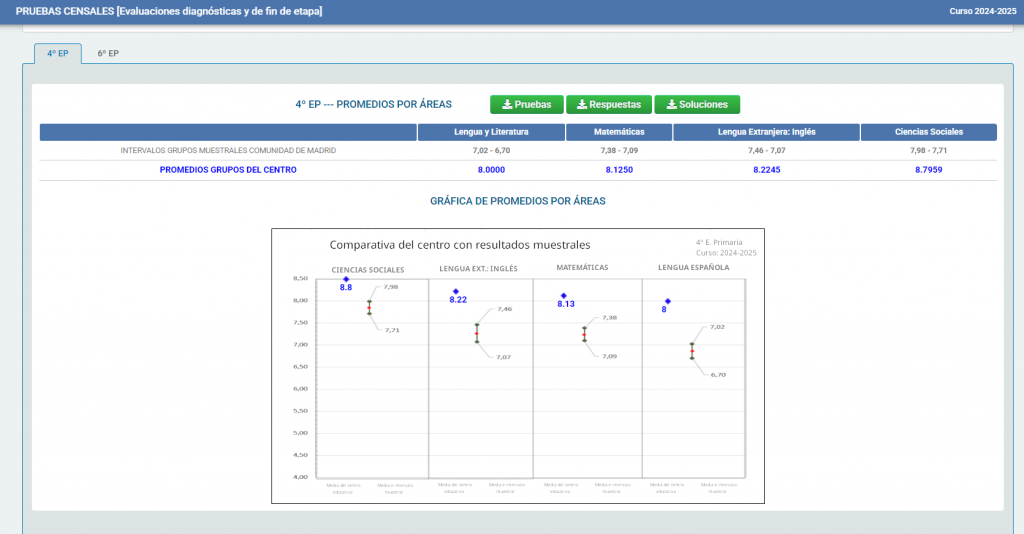The height and width of the screenshot is (534, 1024).
Task: Click the 8.7959 Ciencias Sociales average value
Action: 929,170
